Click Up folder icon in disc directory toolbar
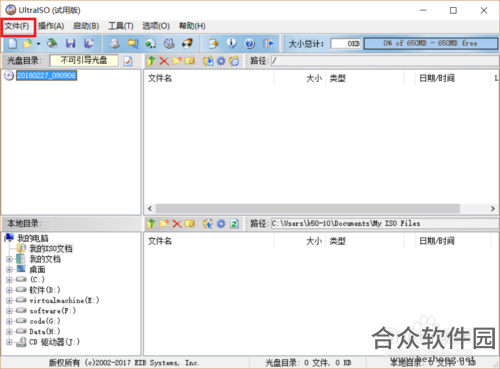 point(151,61)
